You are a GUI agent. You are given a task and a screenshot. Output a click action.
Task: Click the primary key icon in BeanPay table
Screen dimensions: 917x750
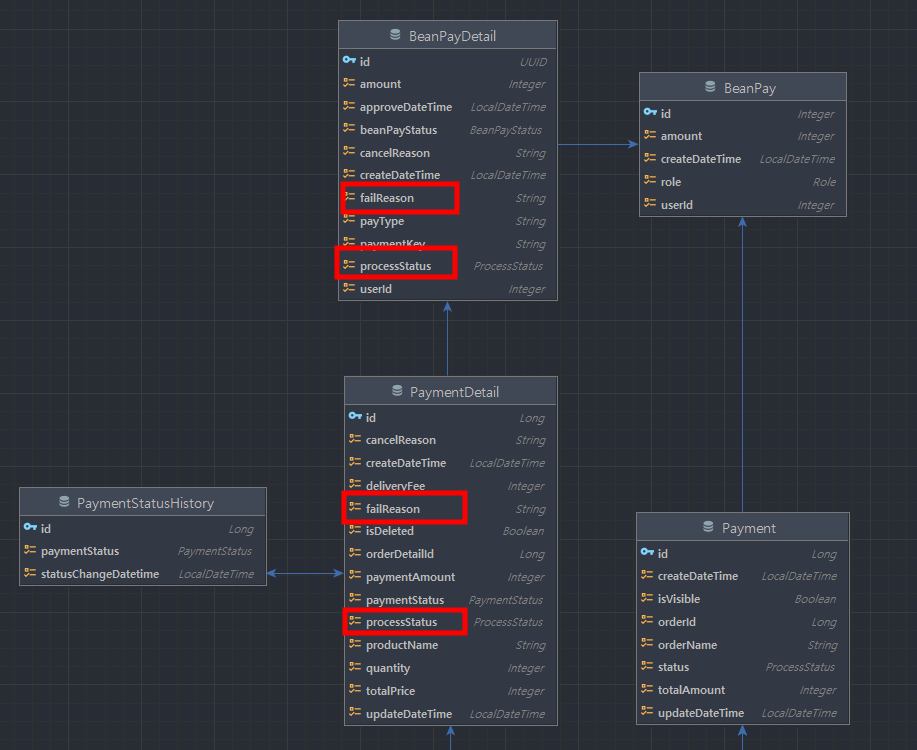click(650, 113)
